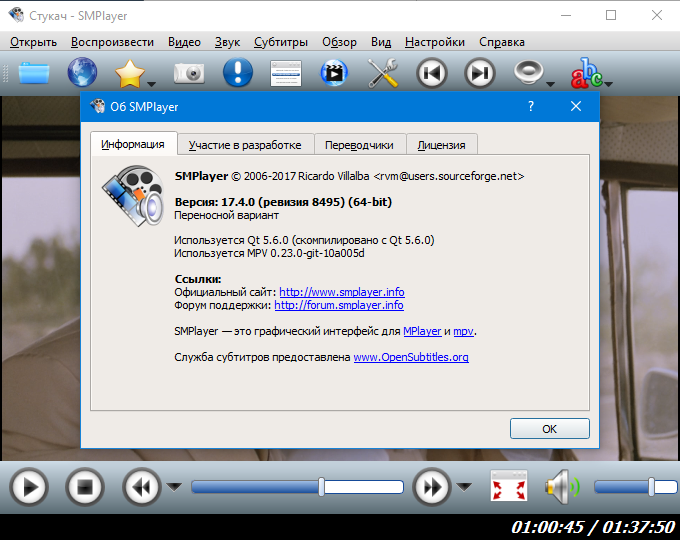Go to the previous track in the toolbar
The image size is (680, 540).
(432, 73)
